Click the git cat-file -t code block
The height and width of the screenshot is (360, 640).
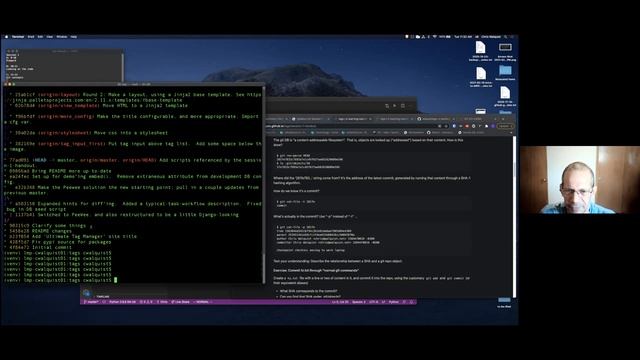(372, 204)
